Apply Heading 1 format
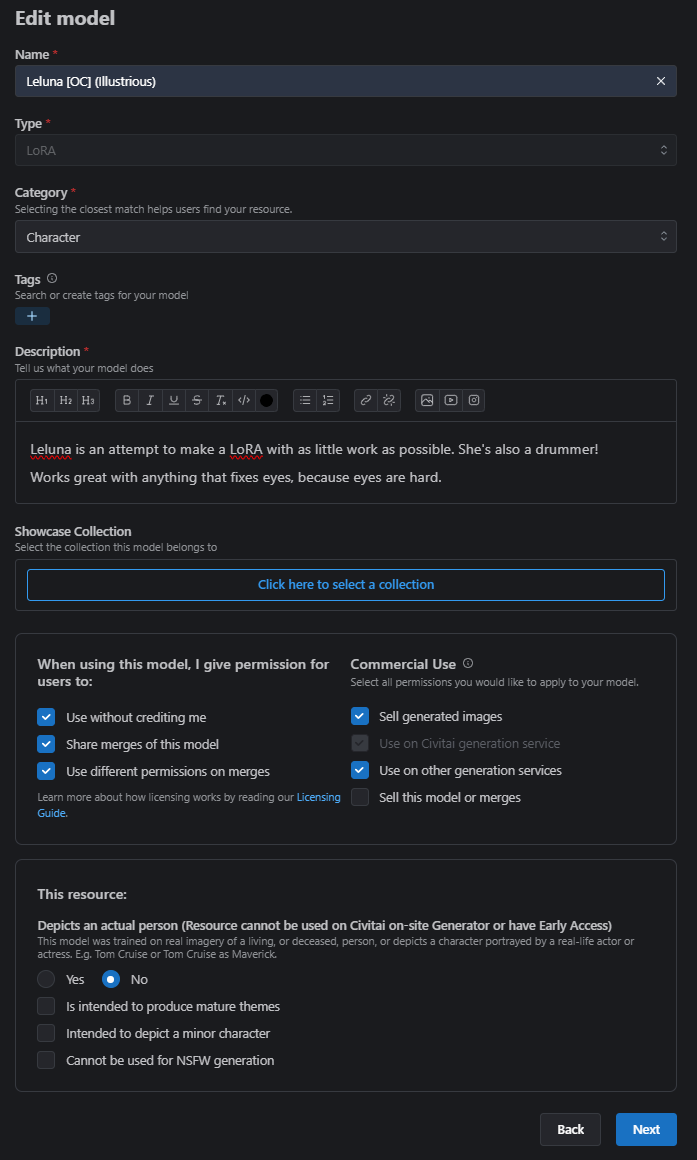This screenshot has width=697, height=1160. [42, 400]
